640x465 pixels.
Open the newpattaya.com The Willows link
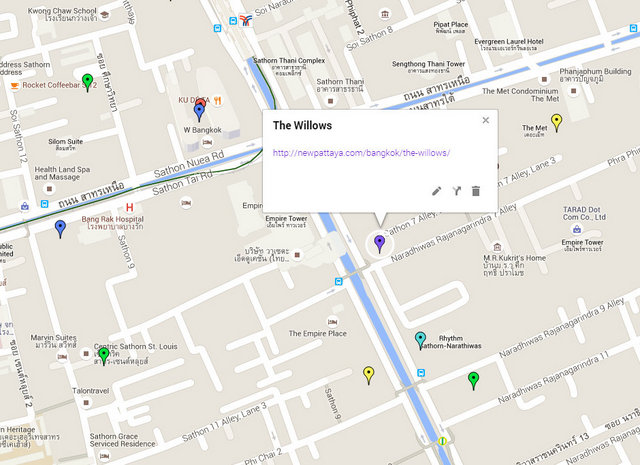tap(361, 153)
